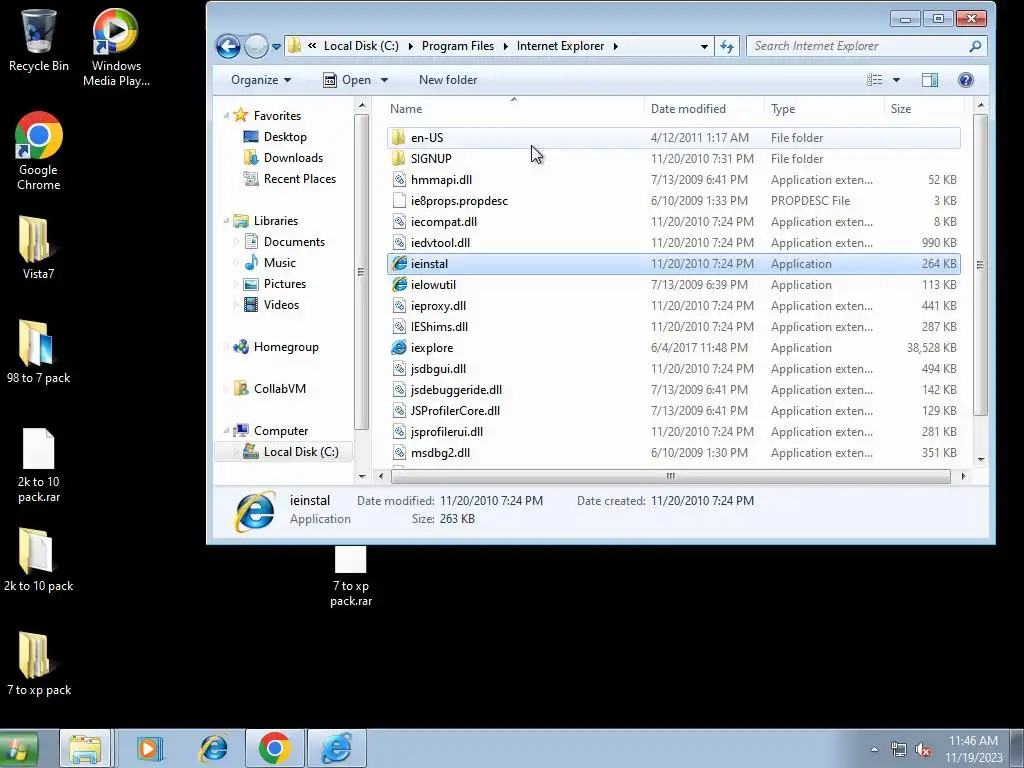Screen dimensions: 1024x768
Task: Click the Change your view icon
Action: tap(874, 80)
